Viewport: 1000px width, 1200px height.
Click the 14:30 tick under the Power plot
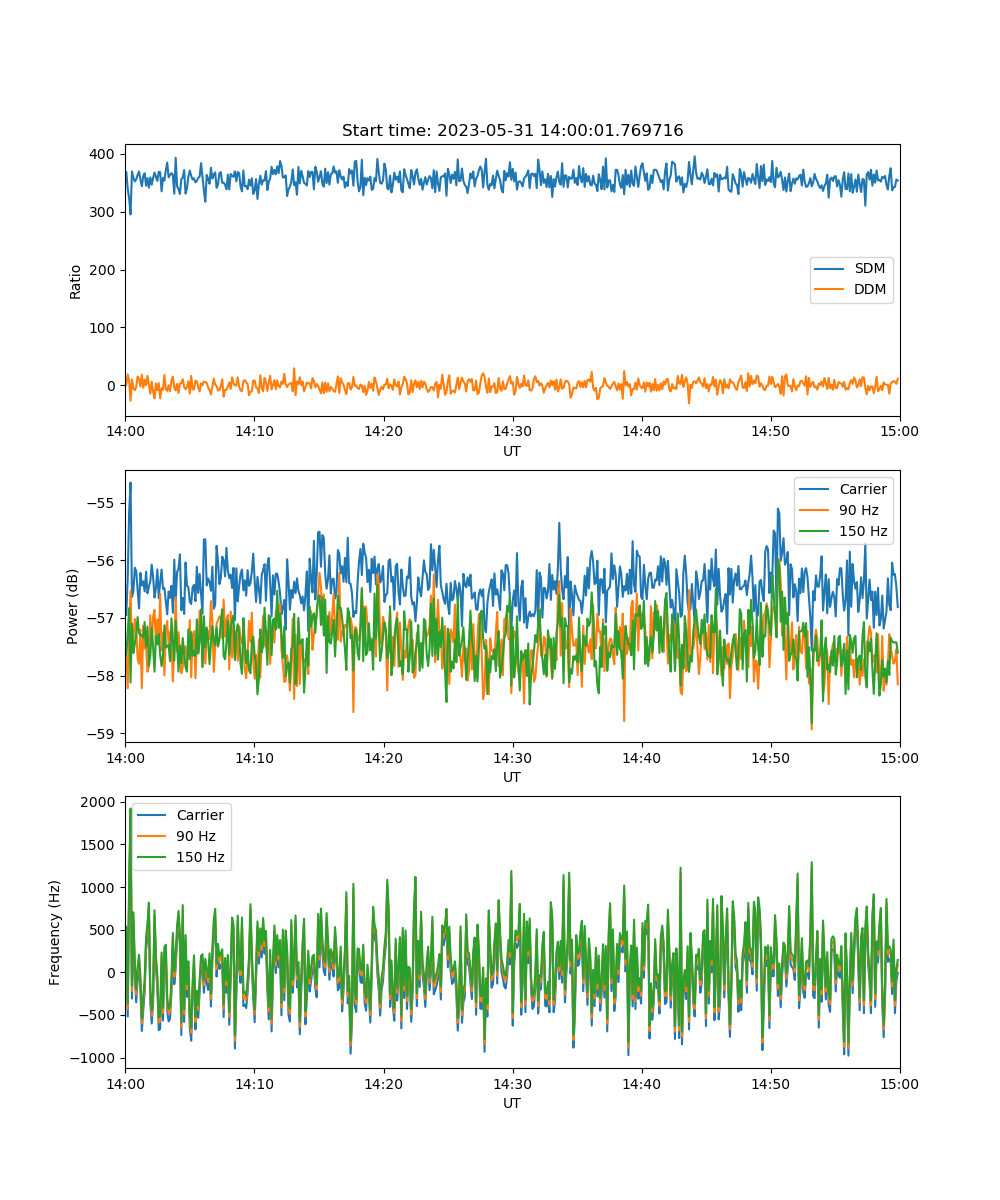tap(512, 757)
